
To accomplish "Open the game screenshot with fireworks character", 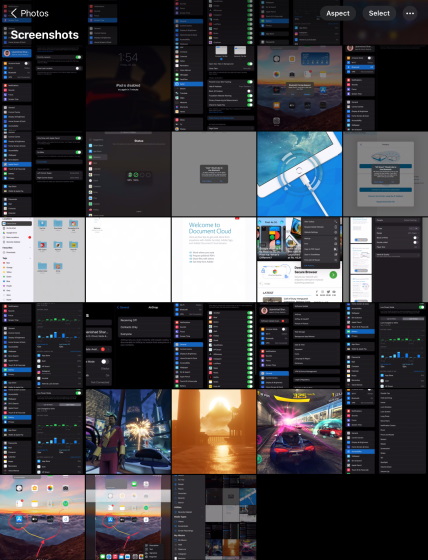I will (x=128, y=431).
